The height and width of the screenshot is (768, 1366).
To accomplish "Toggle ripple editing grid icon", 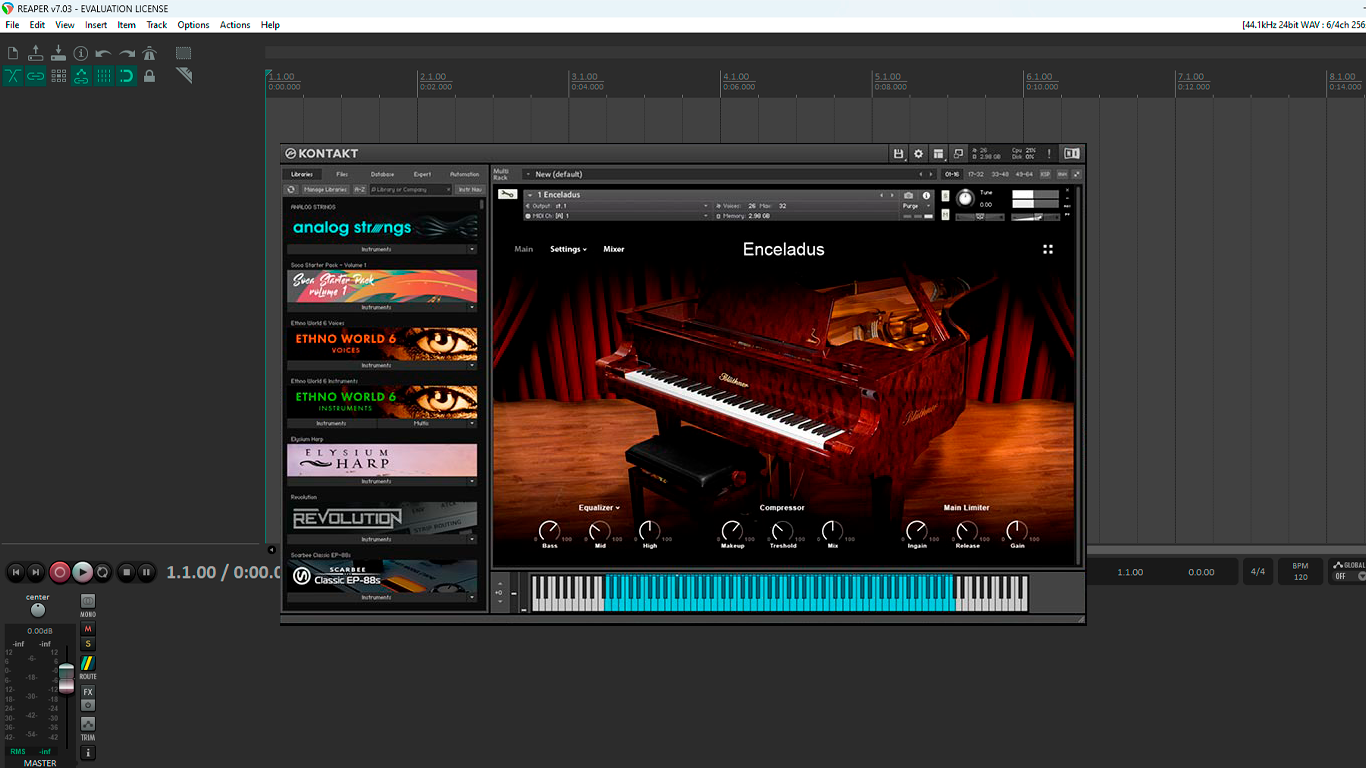I will coord(58,76).
